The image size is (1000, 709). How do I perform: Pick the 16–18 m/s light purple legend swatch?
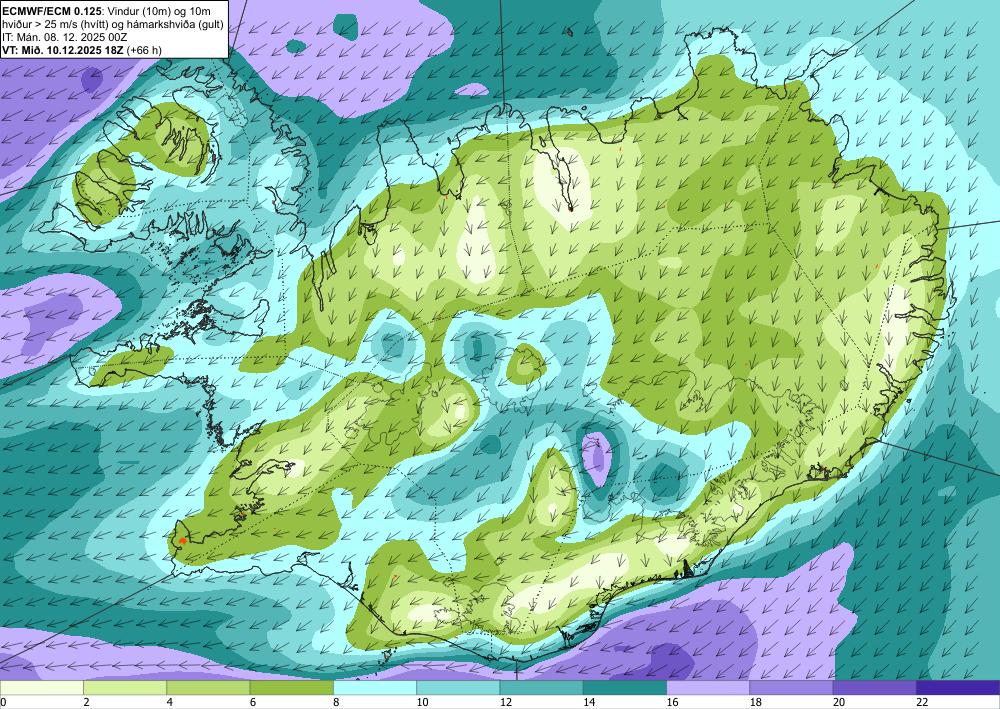tap(709, 688)
